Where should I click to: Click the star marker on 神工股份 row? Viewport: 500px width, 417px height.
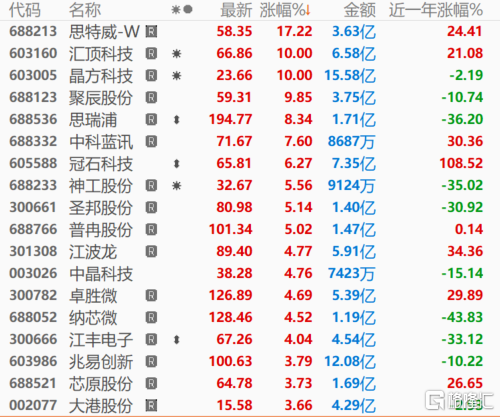coord(176,186)
